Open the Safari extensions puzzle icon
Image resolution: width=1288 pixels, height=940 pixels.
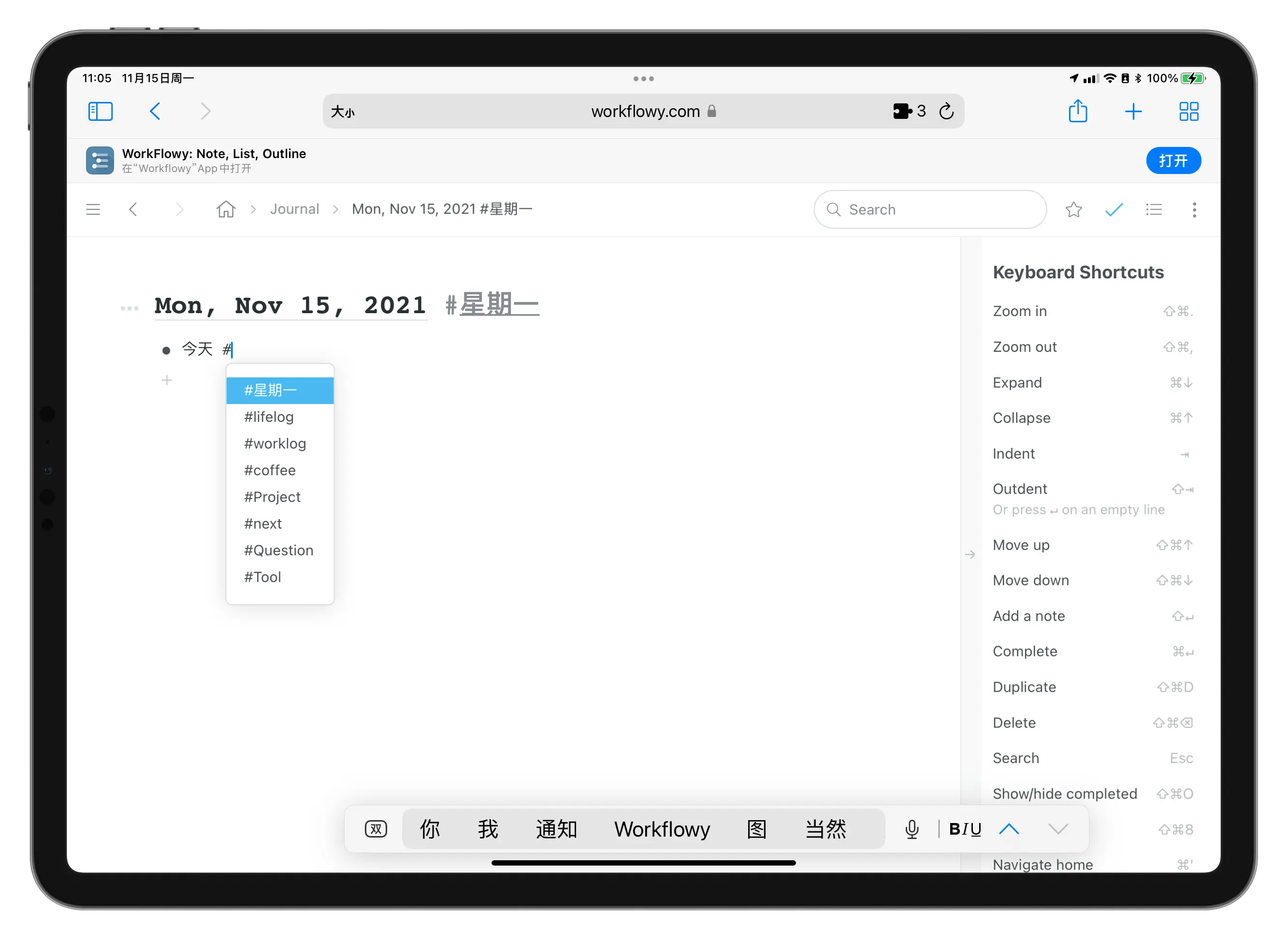coord(903,111)
